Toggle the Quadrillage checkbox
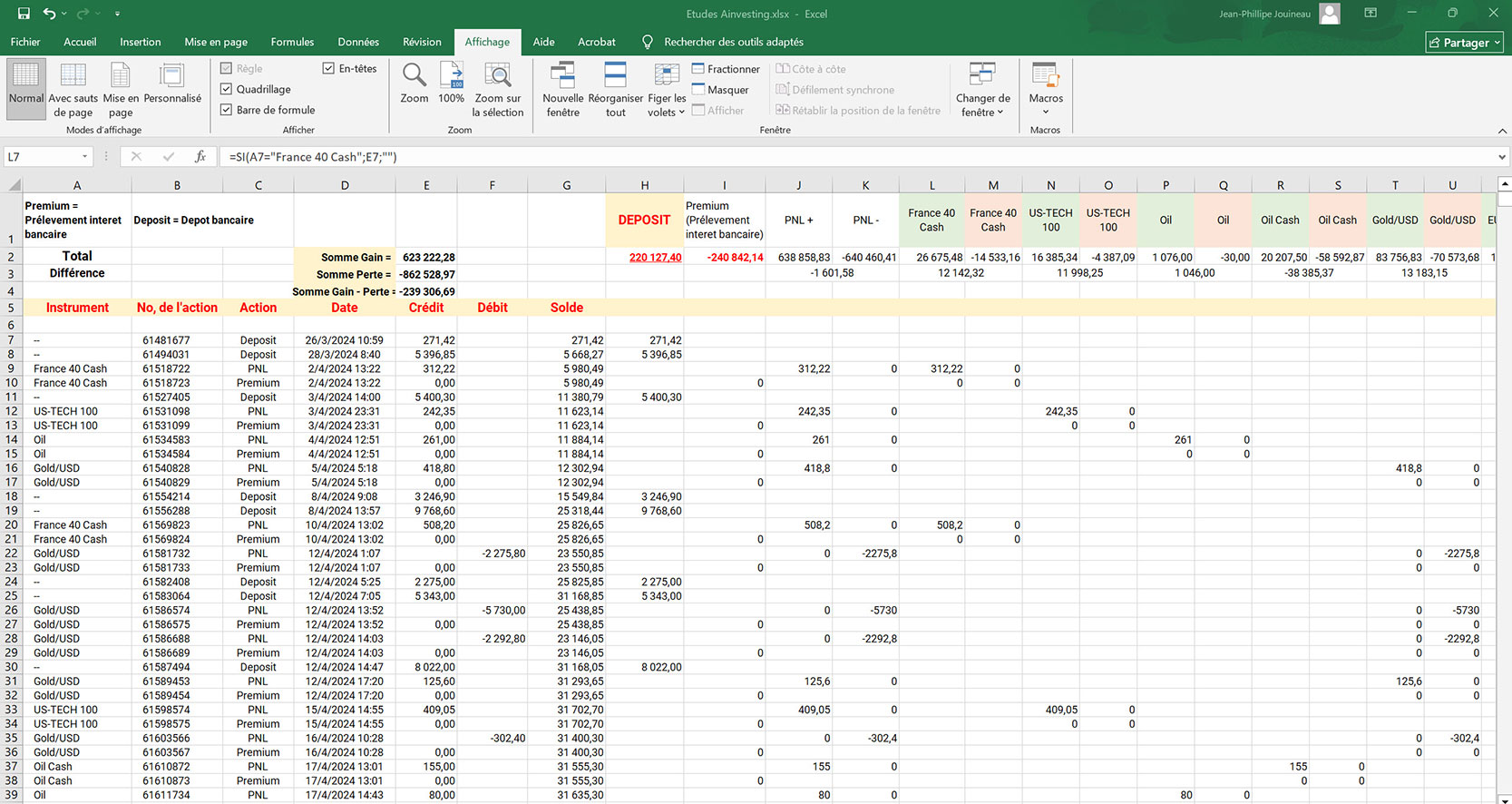Viewport: 1512px width, 804px height. pos(227,89)
